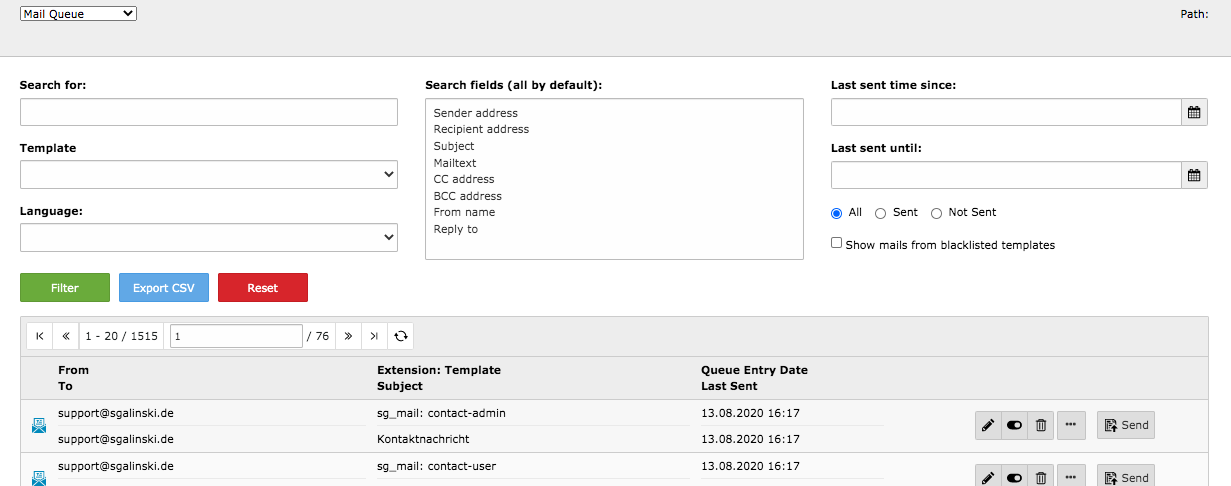The width and height of the screenshot is (1231, 486).
Task: Delete the contact-admin mail entry
Action: pos(1041,425)
